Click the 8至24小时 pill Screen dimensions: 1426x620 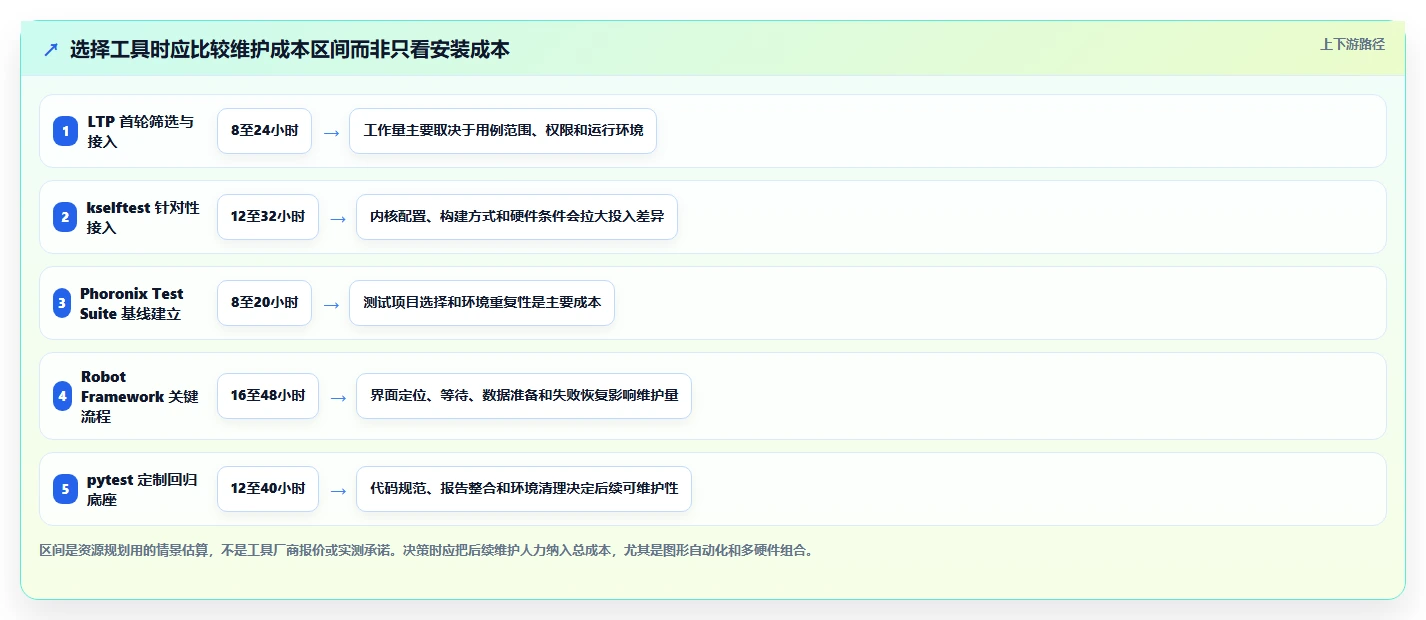point(264,131)
